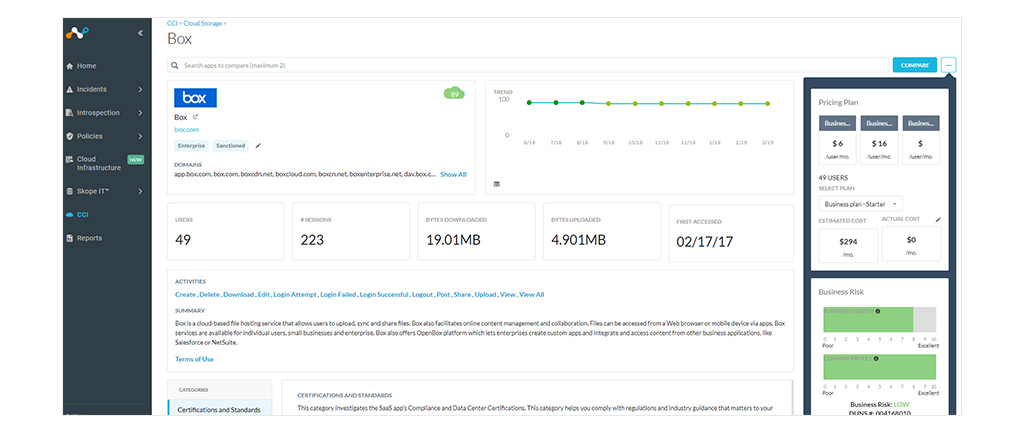The image size is (1024, 442).
Task: Open the Business plan - Starter dropdown
Action: pyautogui.click(x=861, y=204)
